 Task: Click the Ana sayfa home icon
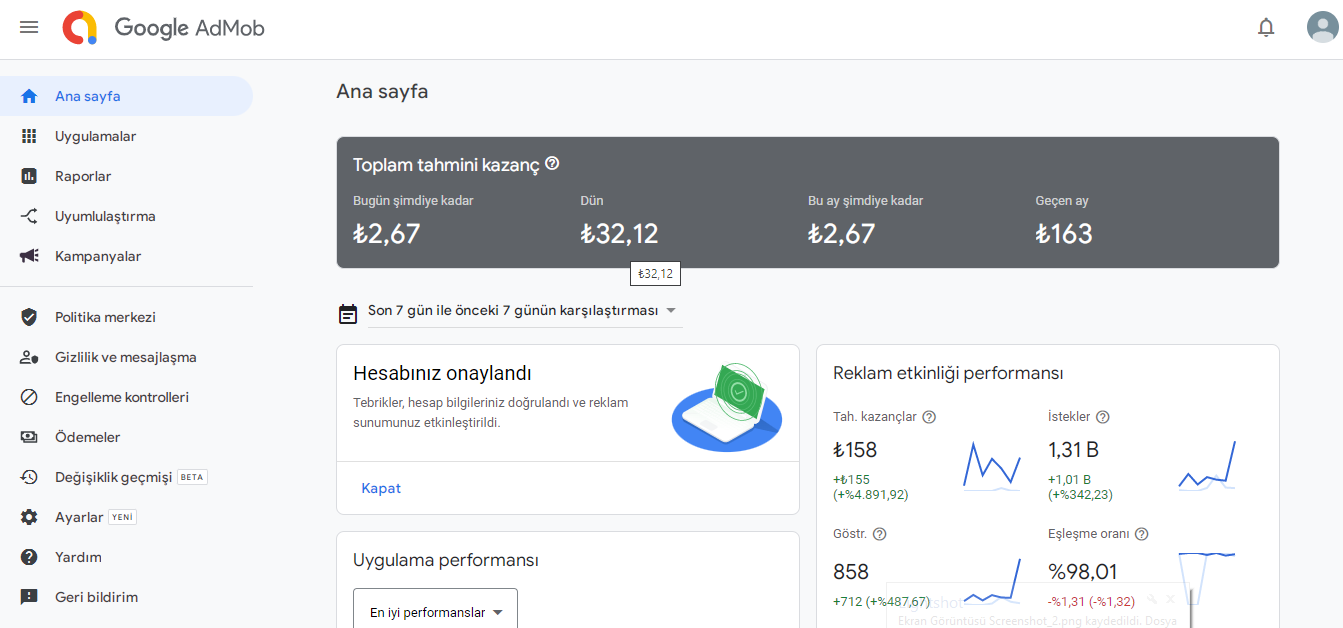click(x=29, y=96)
